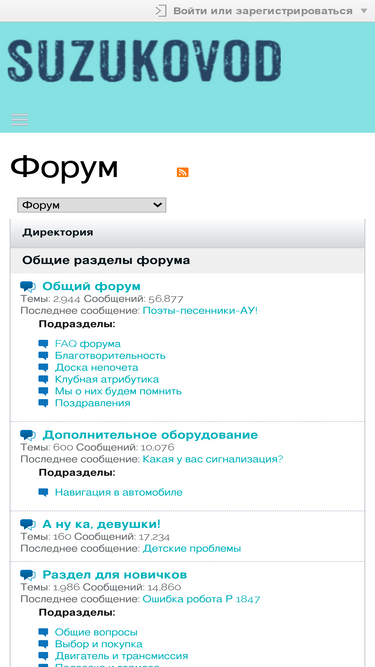The height and width of the screenshot is (667, 375).
Task: Click Дополнительное оборудование chat icon
Action: (x=28, y=435)
